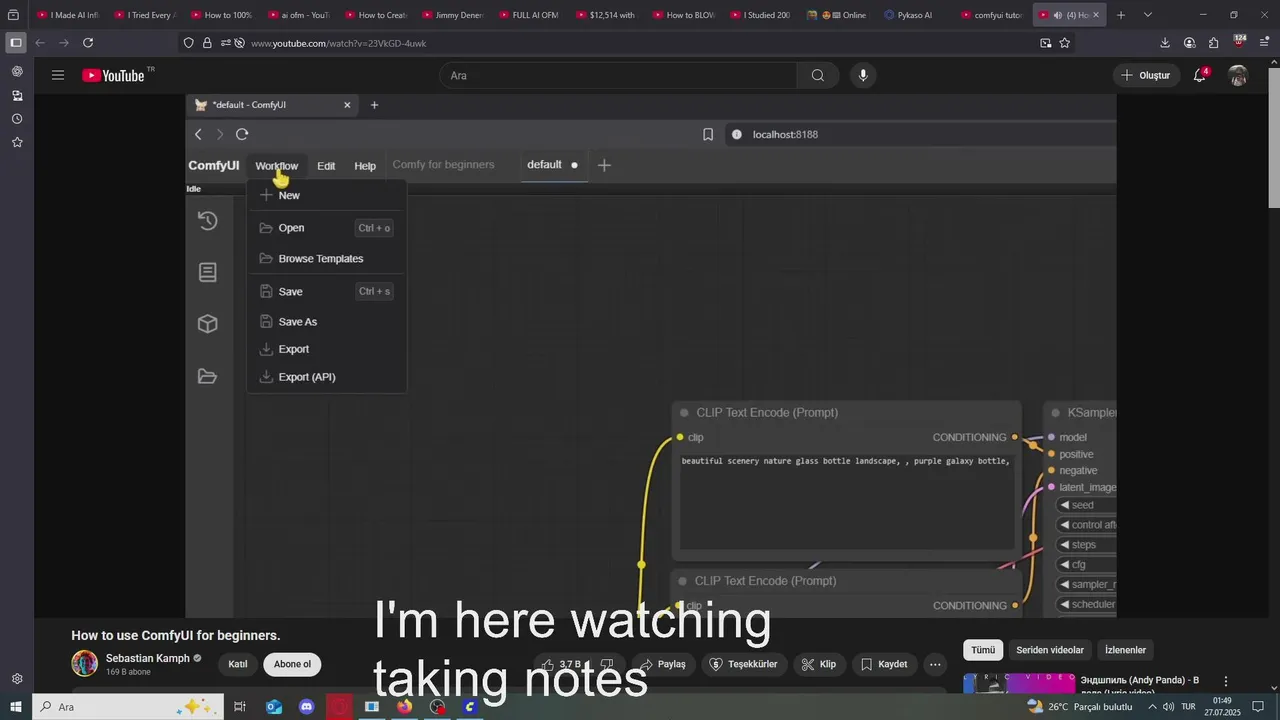Open the Windows Start menu
The height and width of the screenshot is (720, 1280).
coord(16,707)
